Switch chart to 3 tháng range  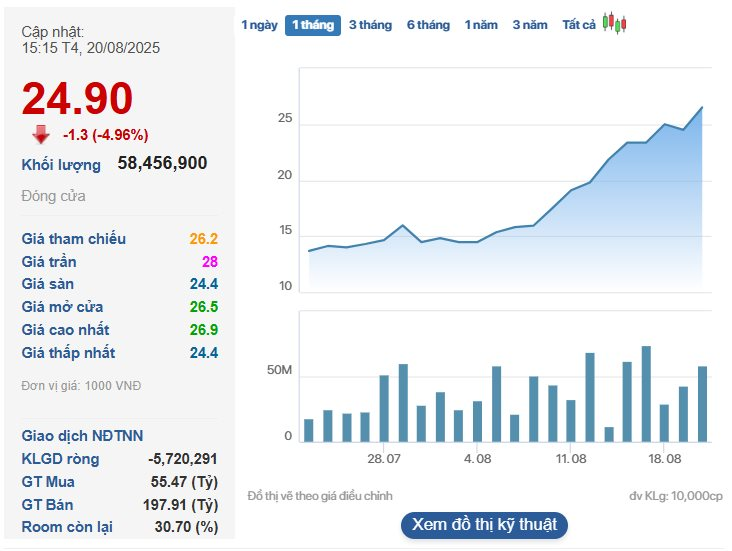[370, 25]
